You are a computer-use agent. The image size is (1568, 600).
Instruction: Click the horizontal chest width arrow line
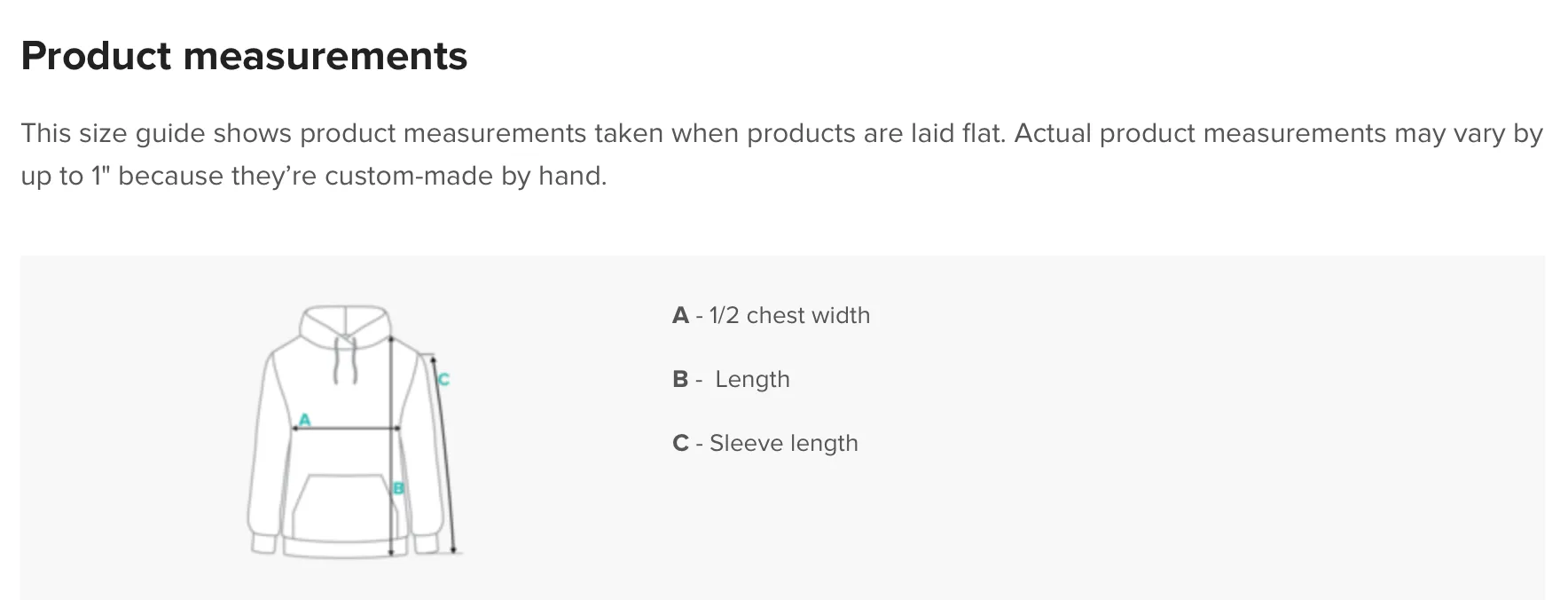coord(346,429)
